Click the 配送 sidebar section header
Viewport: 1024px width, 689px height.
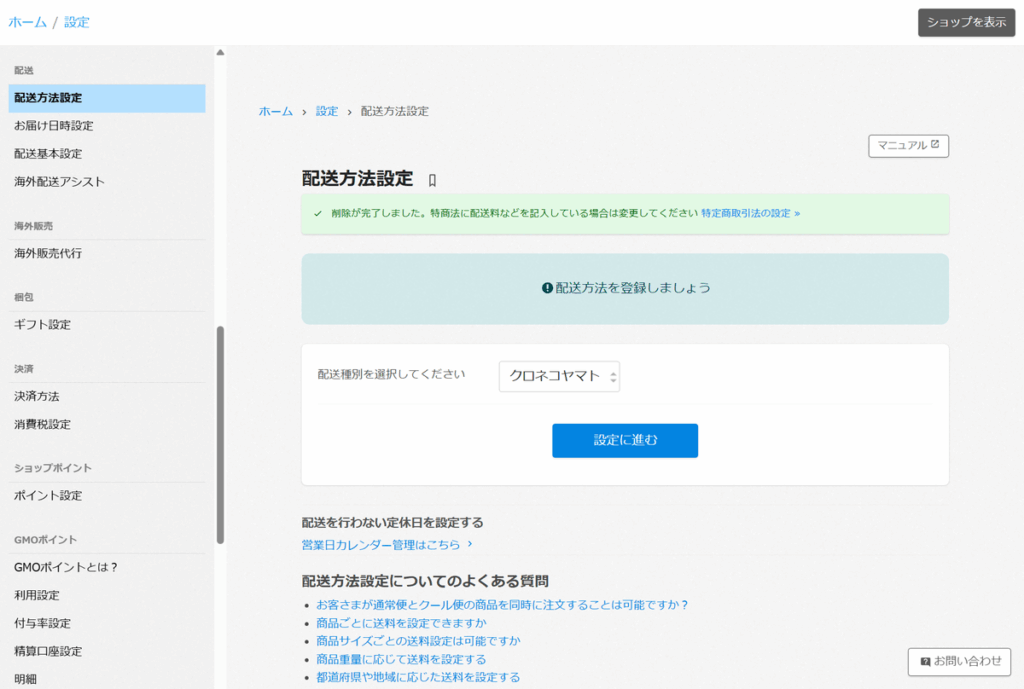[x=24, y=71]
